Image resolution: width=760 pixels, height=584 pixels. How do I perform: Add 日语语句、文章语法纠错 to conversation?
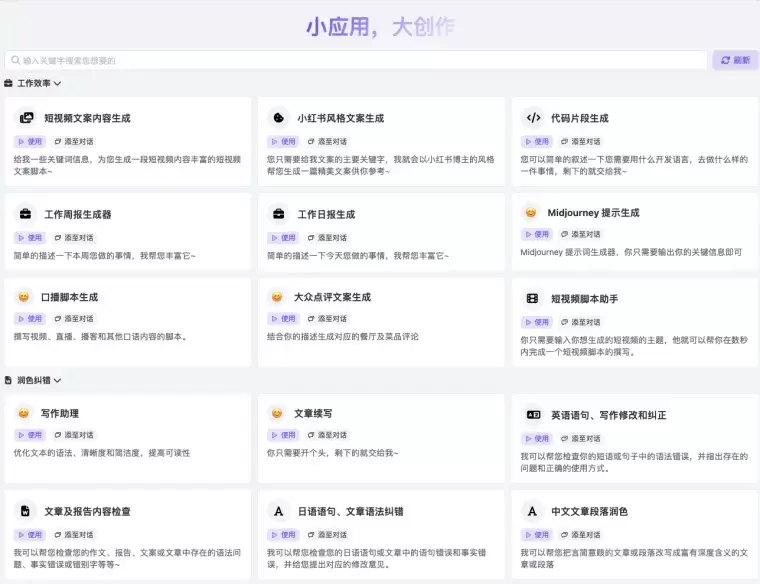coord(327,535)
